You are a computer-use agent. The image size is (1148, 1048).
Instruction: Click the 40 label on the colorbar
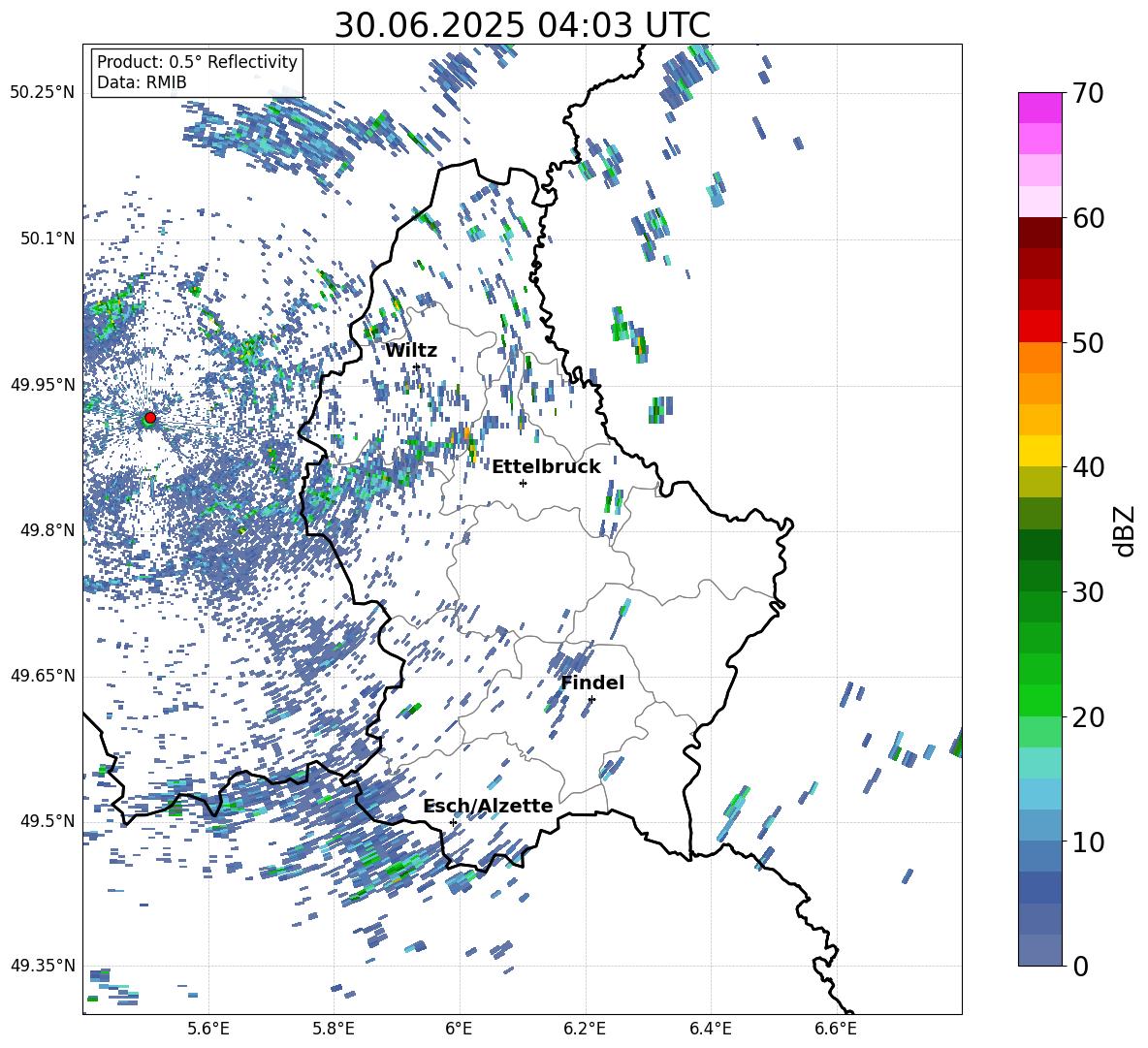[x=1088, y=467]
